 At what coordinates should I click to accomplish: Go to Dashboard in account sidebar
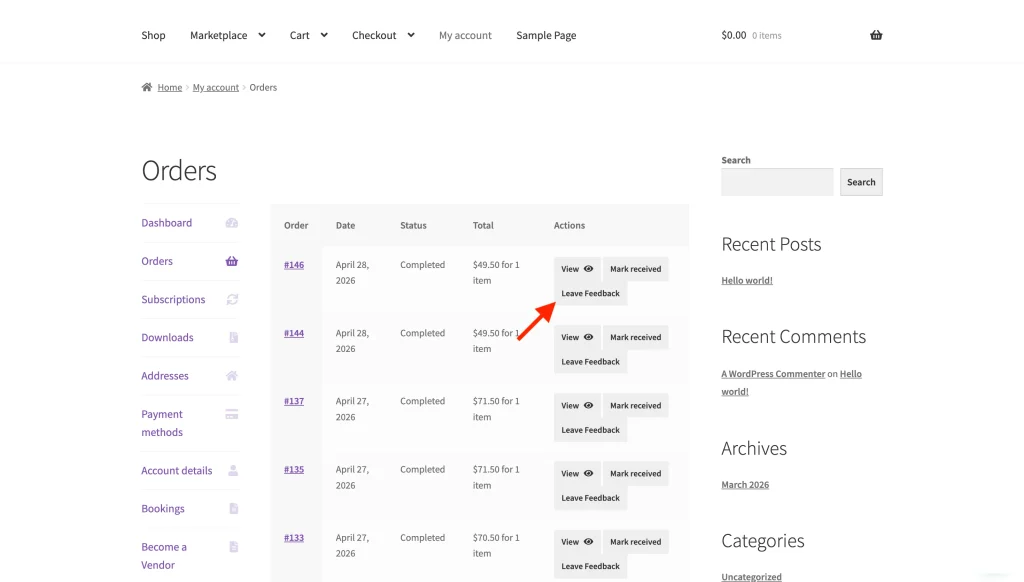(167, 223)
